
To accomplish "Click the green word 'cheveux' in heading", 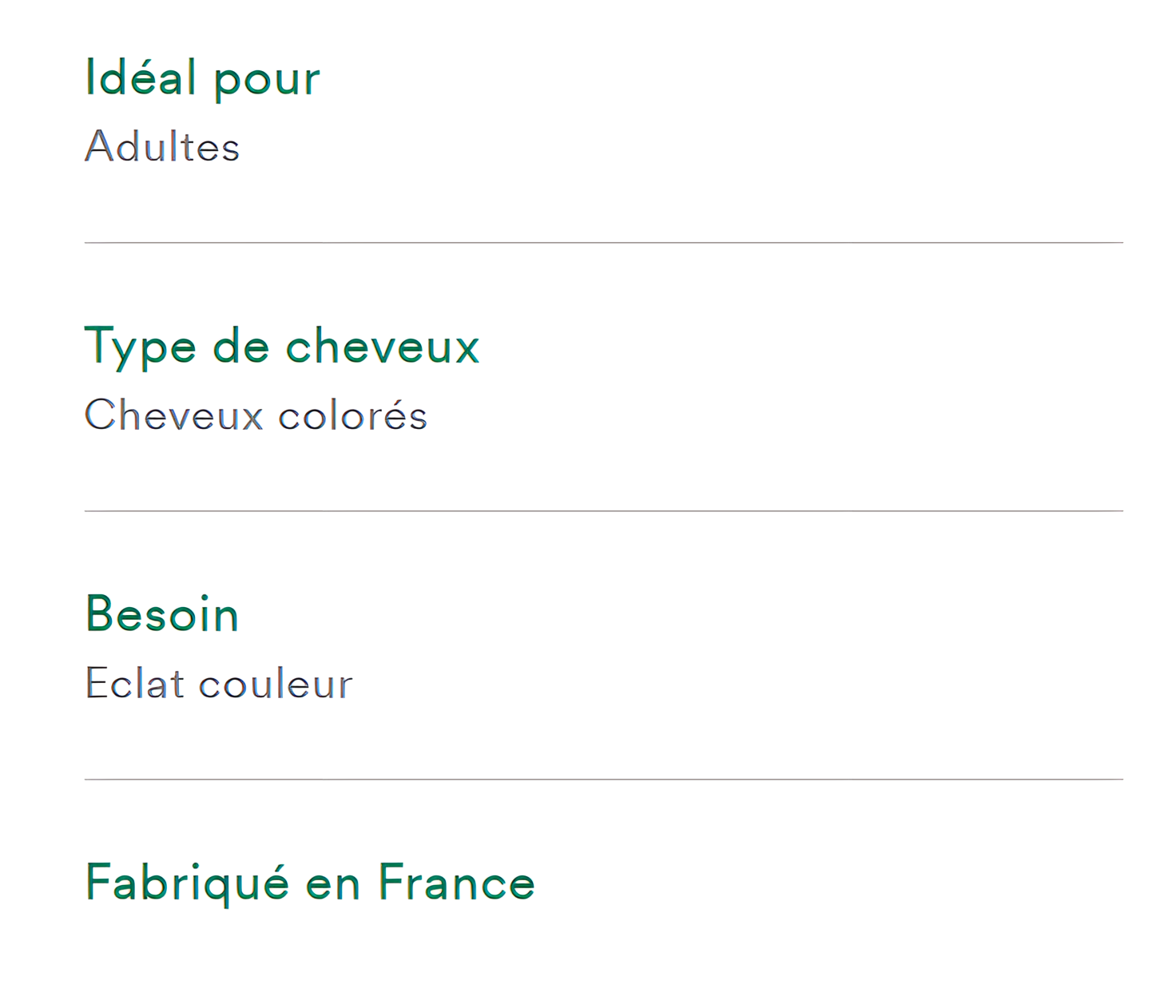I will click(383, 346).
